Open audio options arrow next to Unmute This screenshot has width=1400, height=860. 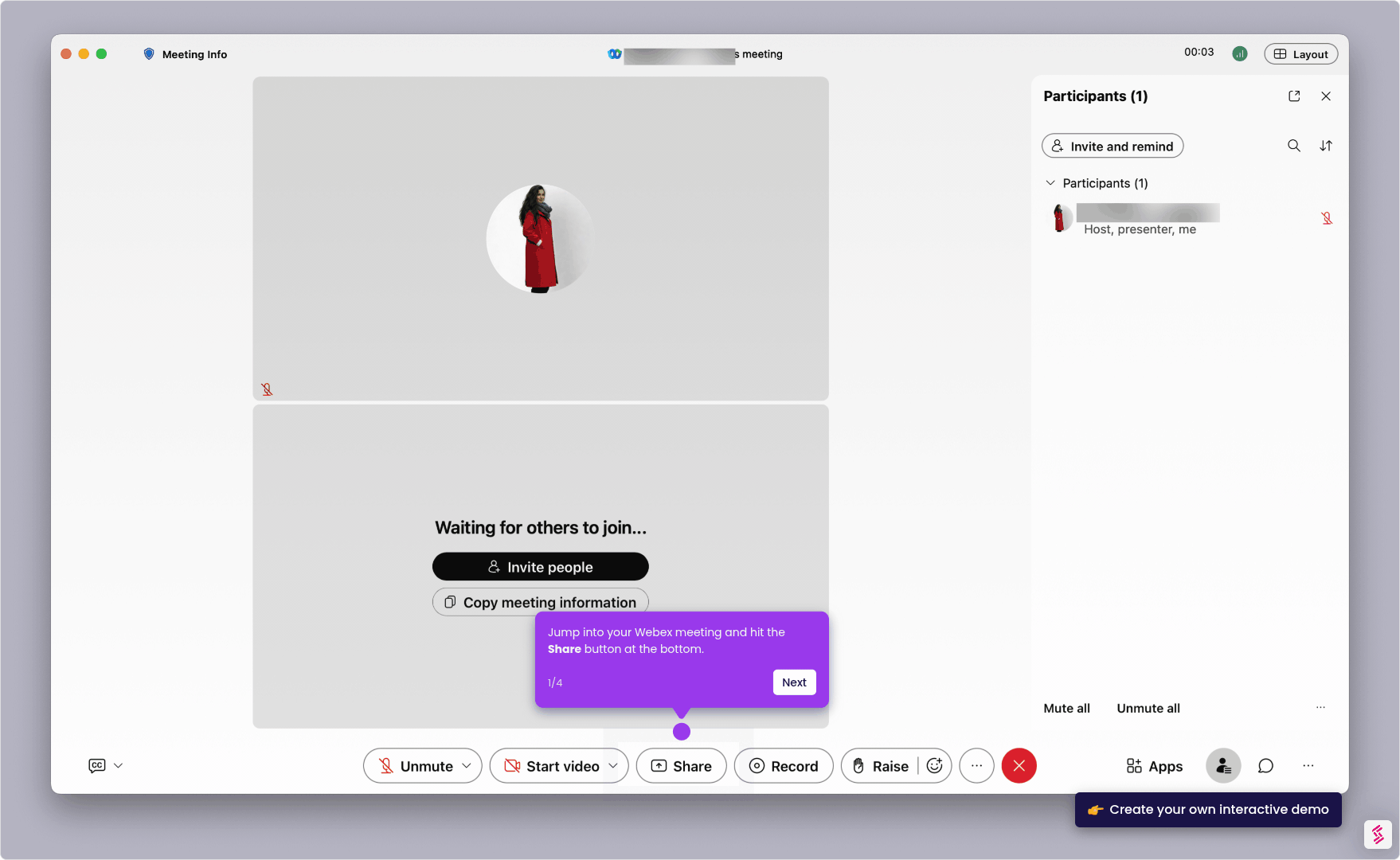pyautogui.click(x=467, y=765)
